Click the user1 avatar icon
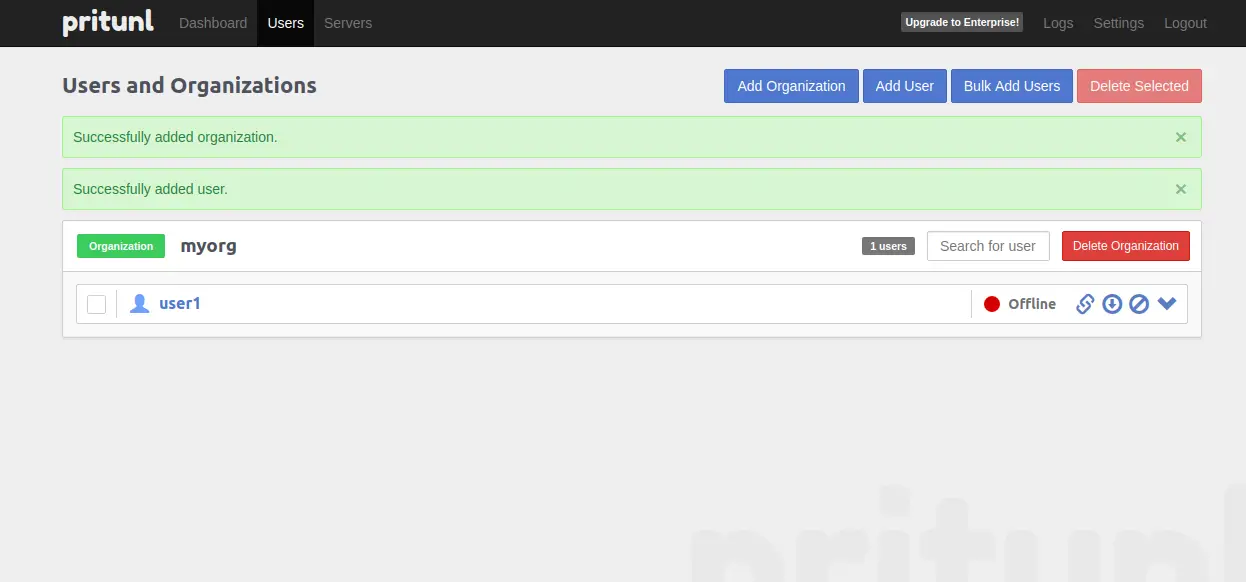Viewport: 1246px width, 582px height. click(140, 303)
